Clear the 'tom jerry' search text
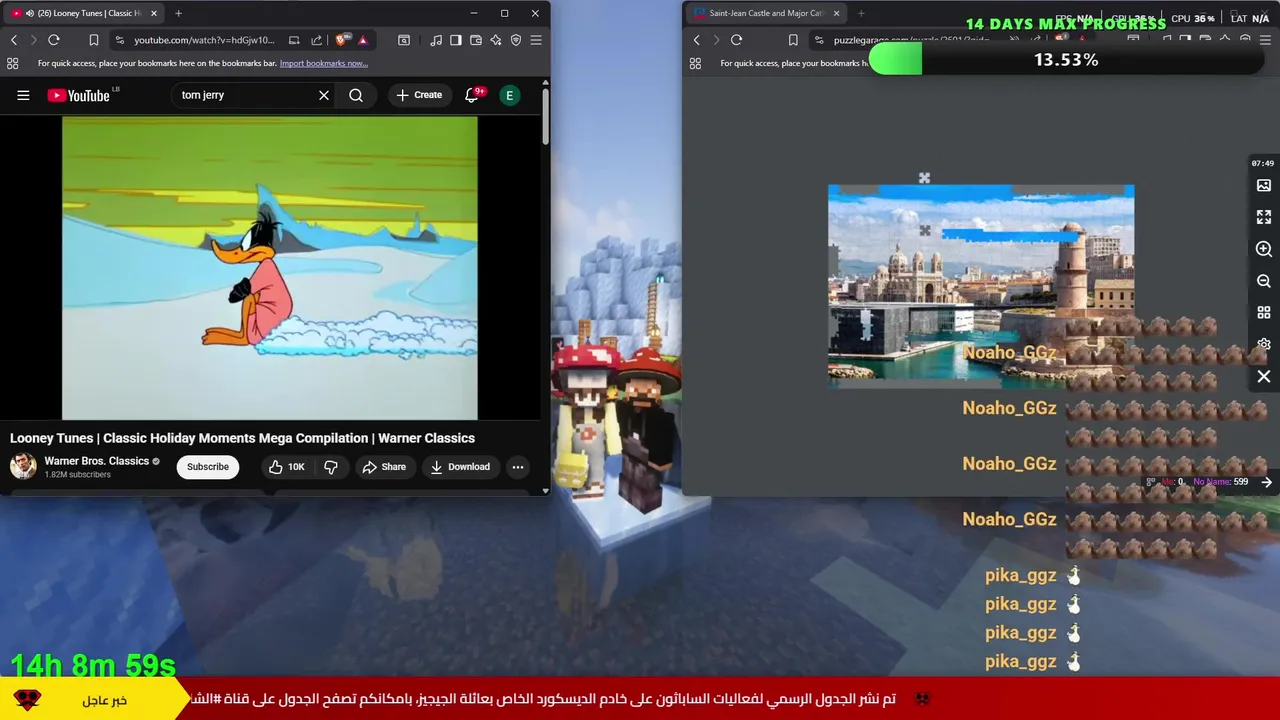Image resolution: width=1280 pixels, height=720 pixels. pyautogui.click(x=324, y=95)
